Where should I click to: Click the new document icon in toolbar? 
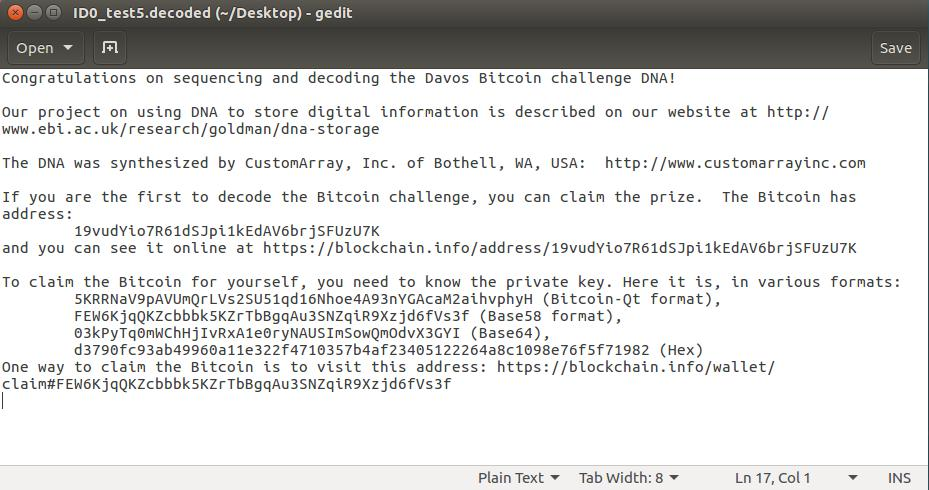point(110,48)
